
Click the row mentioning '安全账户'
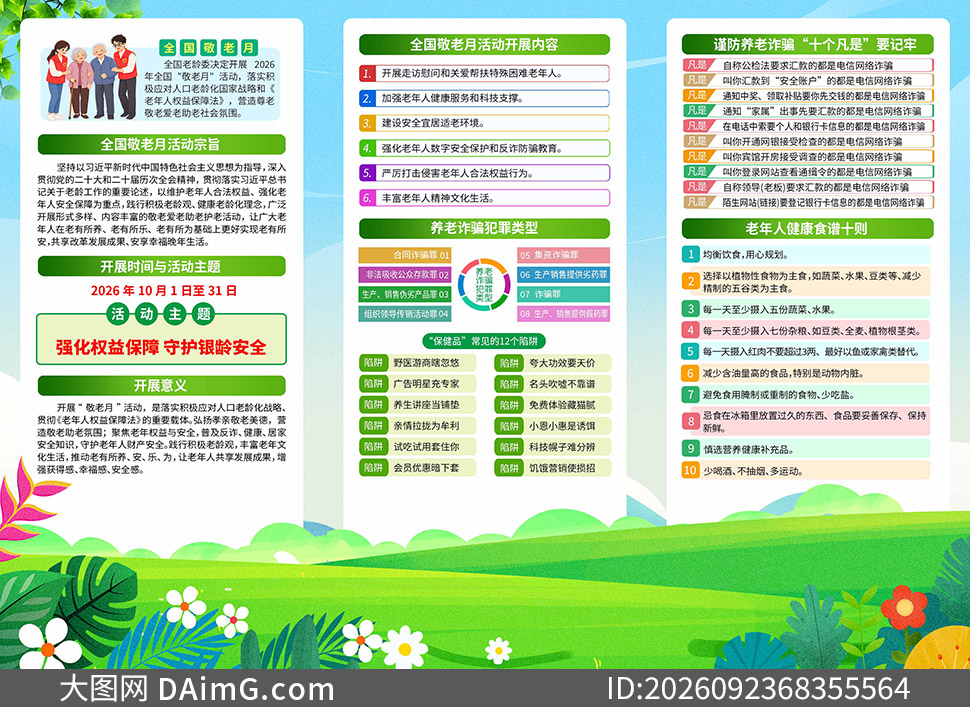[x=809, y=80]
